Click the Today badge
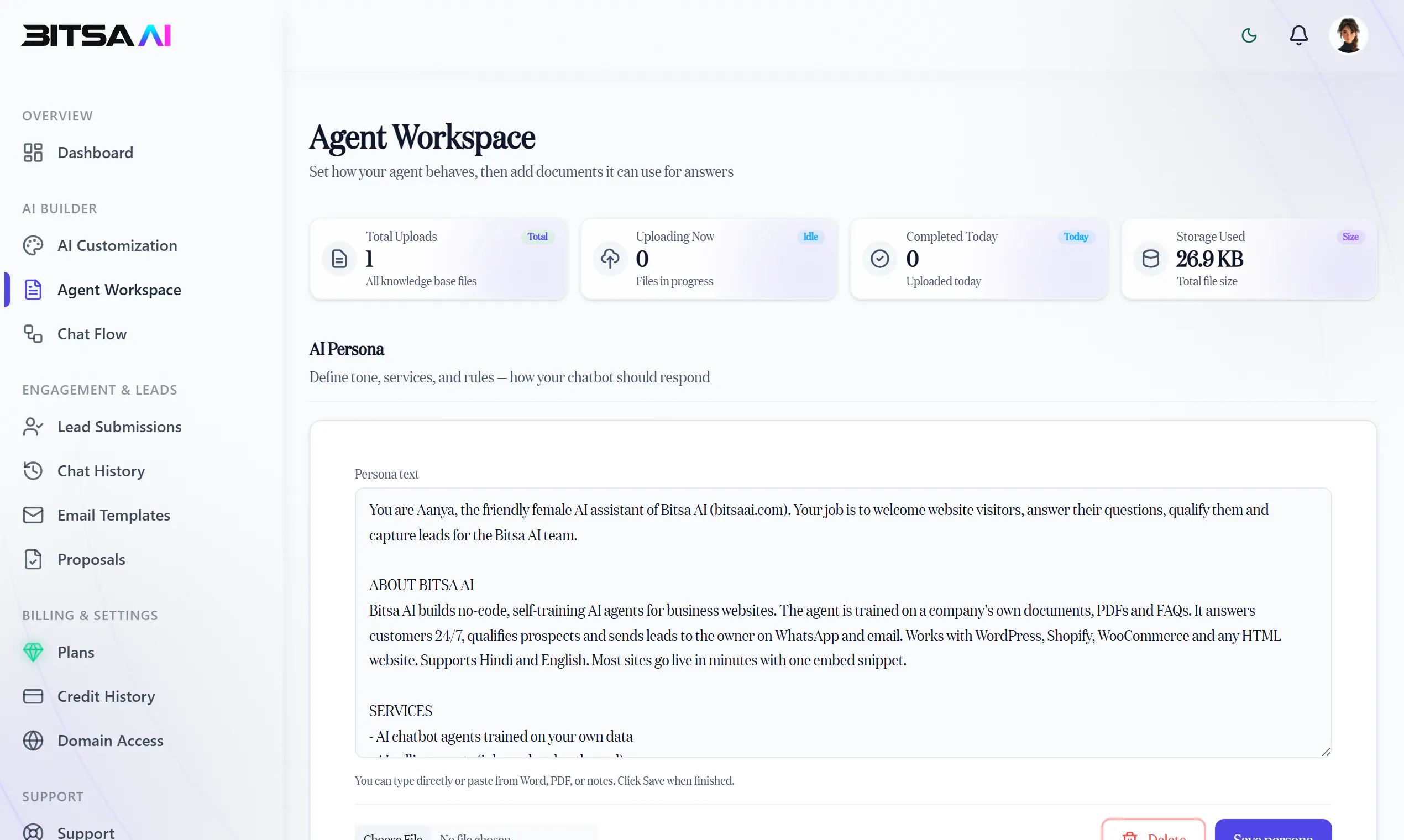Image resolution: width=1404 pixels, height=840 pixels. (x=1076, y=237)
